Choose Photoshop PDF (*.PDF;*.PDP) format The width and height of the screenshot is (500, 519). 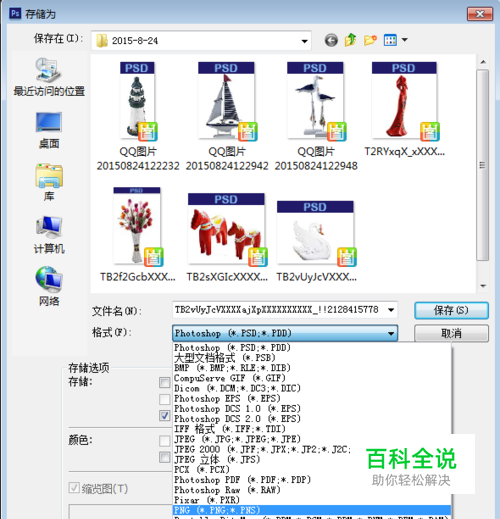(312, 480)
